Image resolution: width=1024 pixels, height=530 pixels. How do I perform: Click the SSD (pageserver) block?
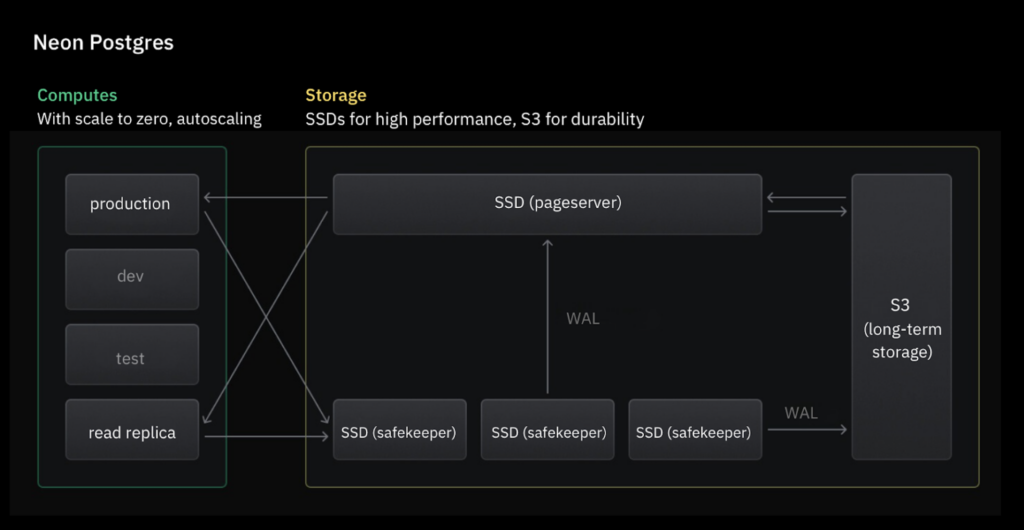tap(547, 204)
